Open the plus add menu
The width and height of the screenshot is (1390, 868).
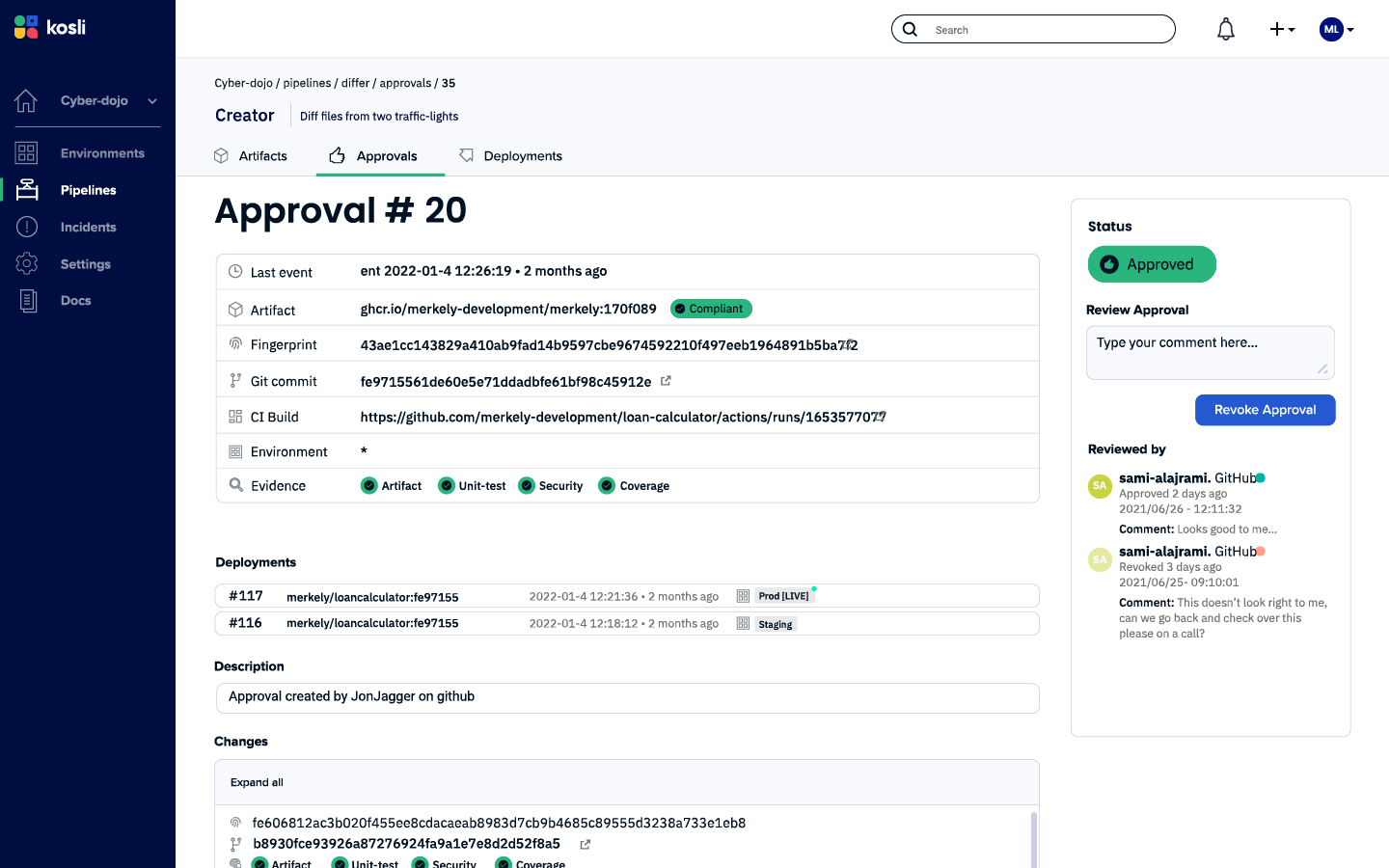(1282, 30)
